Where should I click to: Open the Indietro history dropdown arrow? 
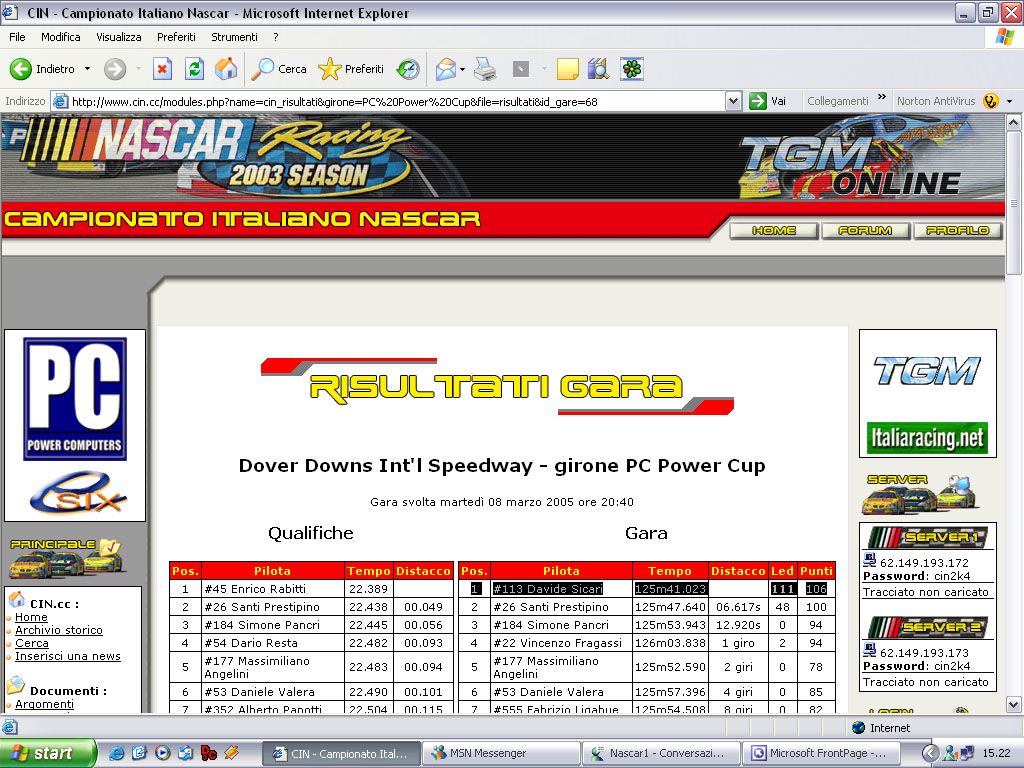coord(88,69)
